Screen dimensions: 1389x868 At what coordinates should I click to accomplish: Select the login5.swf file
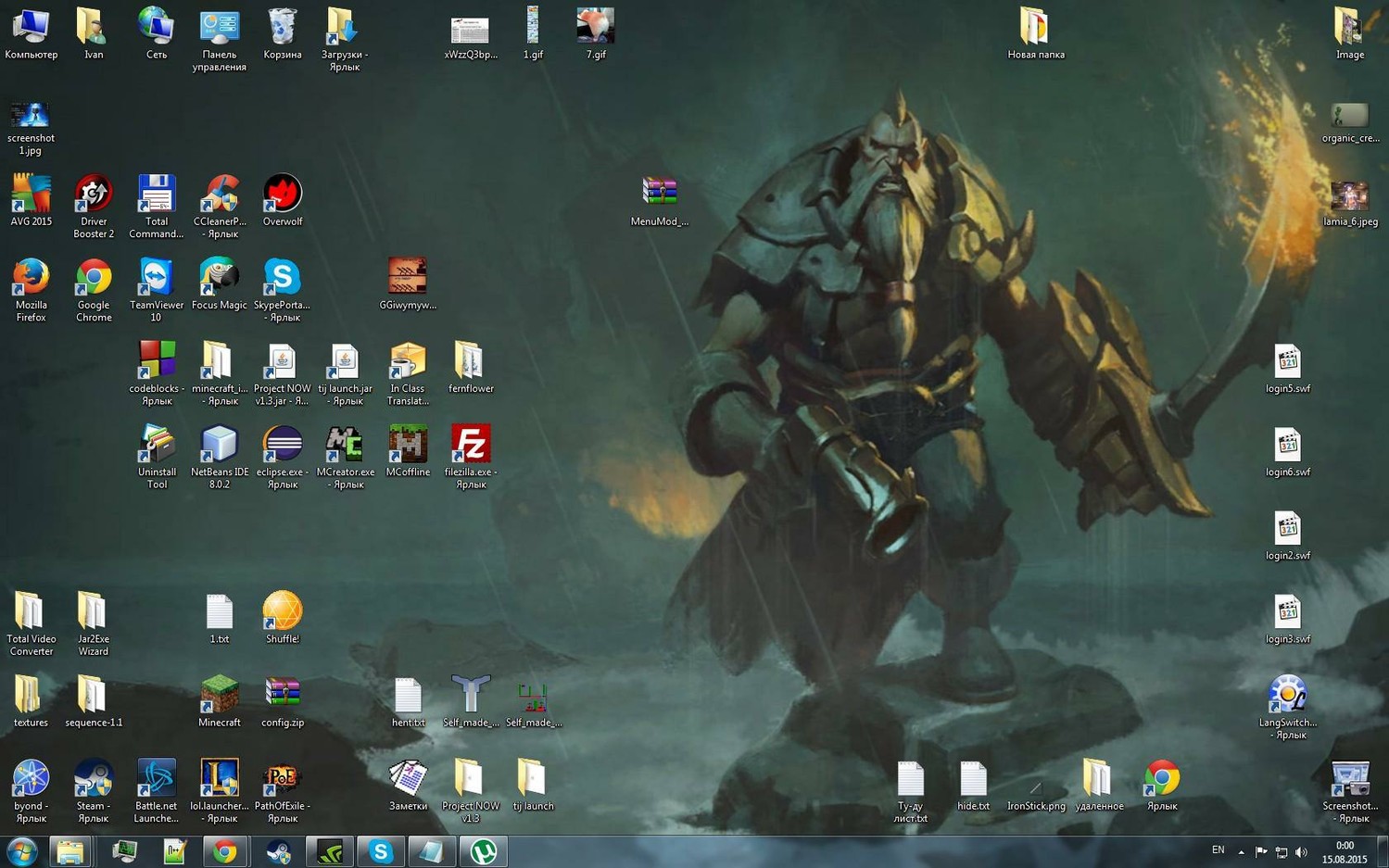(1287, 362)
